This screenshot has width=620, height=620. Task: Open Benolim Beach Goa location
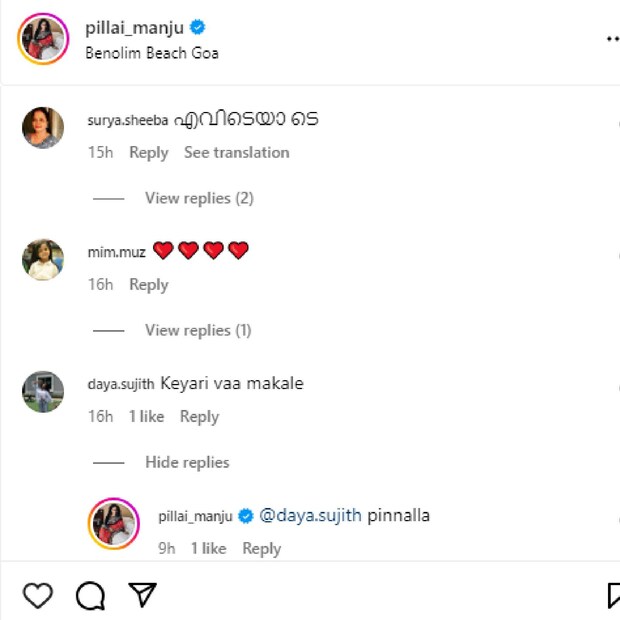click(152, 53)
